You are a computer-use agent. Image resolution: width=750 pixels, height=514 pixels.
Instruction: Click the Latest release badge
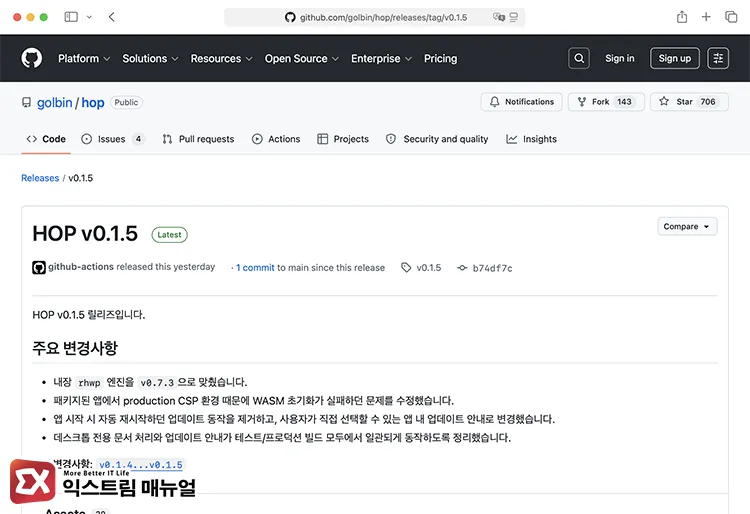click(x=169, y=235)
